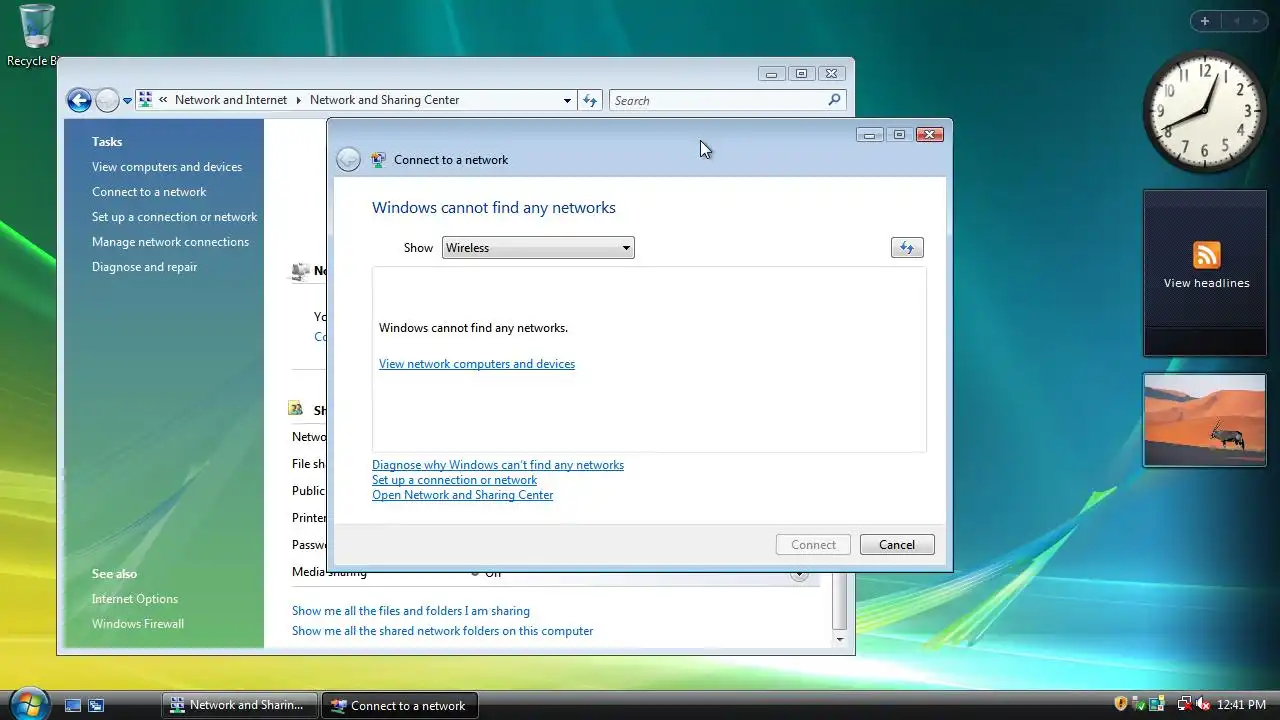Open recent pages arrow beside navigation buttons
1280x720 pixels.
click(127, 101)
